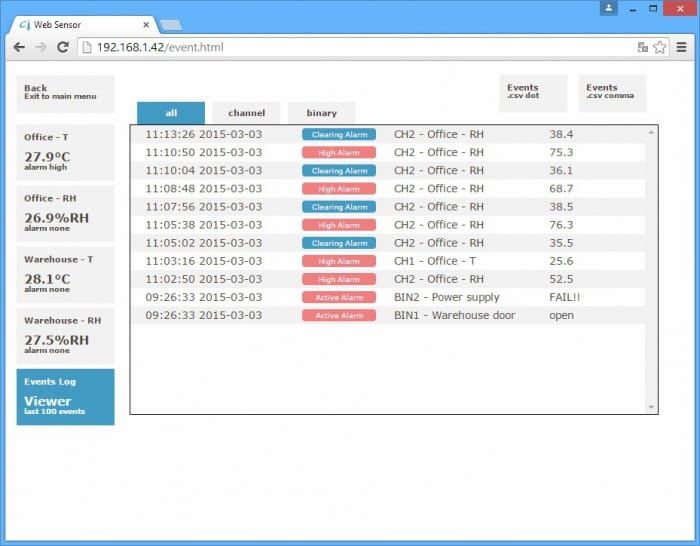The width and height of the screenshot is (700, 546).
Task: Open the Chrome hamburger menu
Action: [x=681, y=47]
